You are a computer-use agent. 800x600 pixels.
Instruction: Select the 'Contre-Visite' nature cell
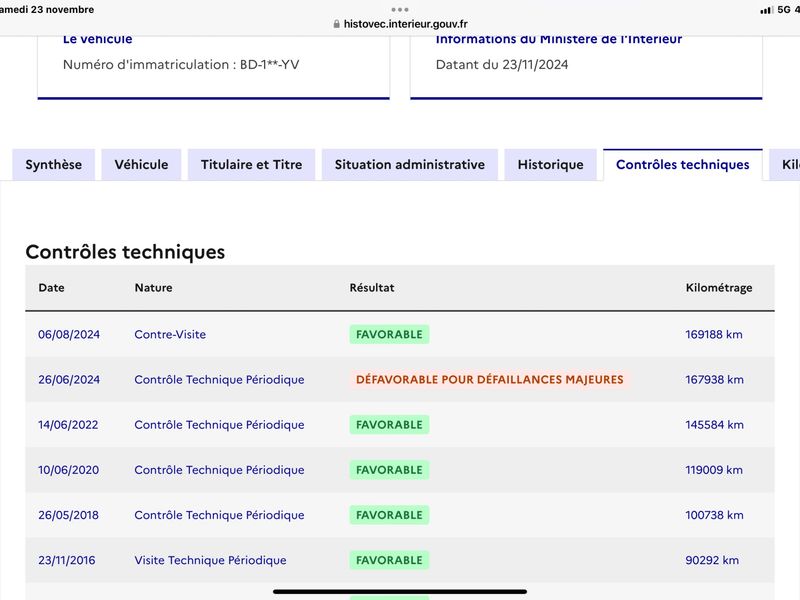coord(170,334)
